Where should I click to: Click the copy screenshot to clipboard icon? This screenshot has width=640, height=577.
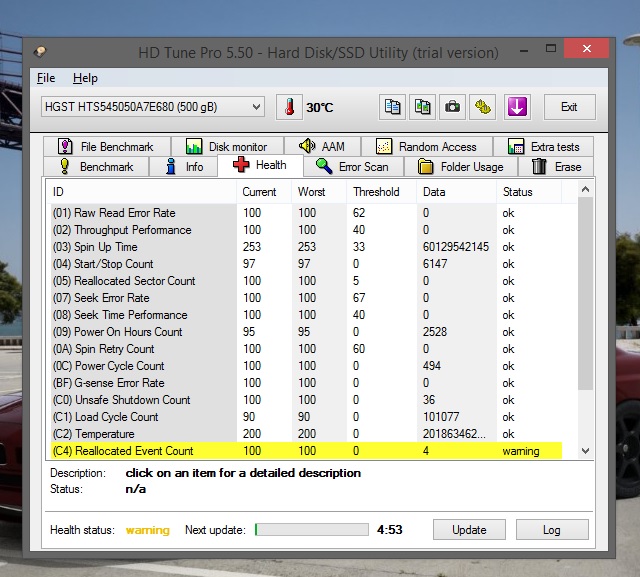click(x=422, y=107)
